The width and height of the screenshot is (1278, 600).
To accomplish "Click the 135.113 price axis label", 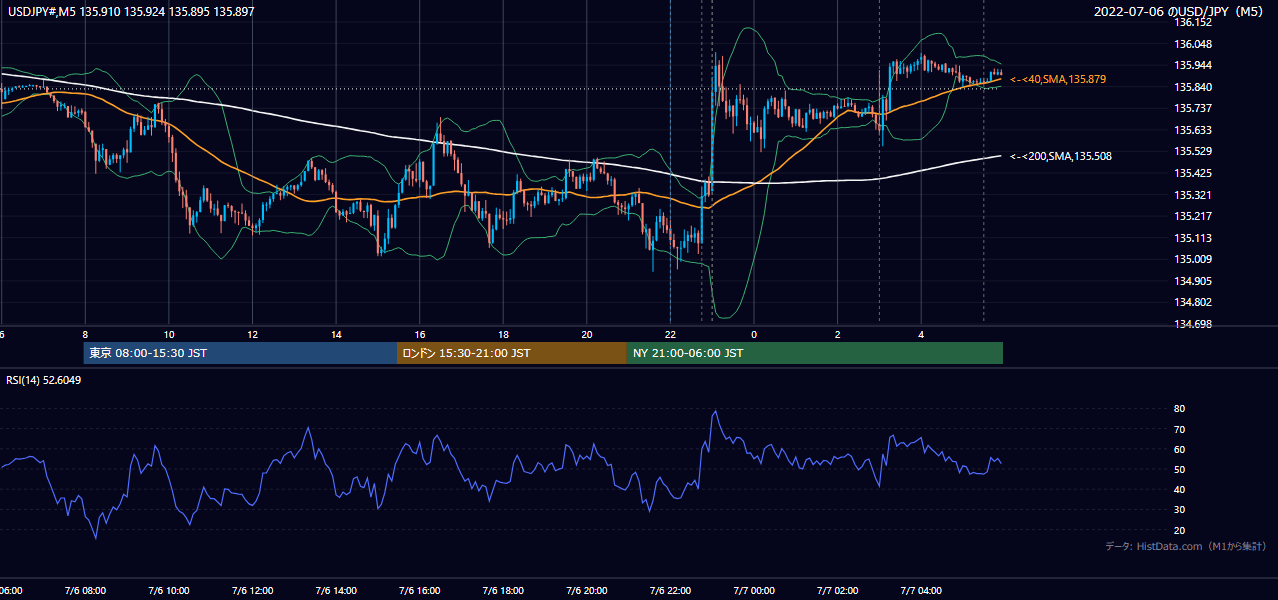I will [1193, 238].
